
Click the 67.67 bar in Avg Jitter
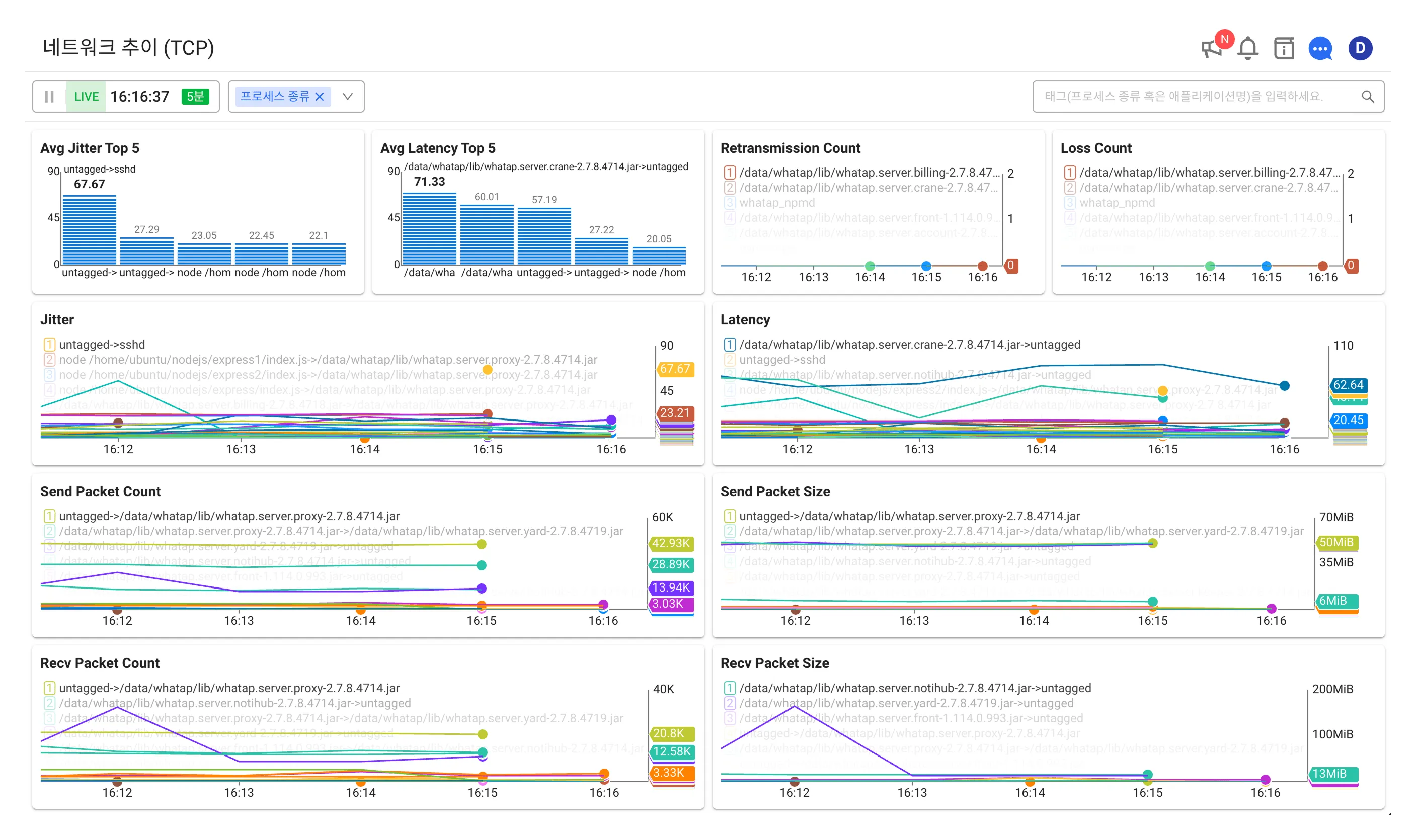pyautogui.click(x=89, y=229)
